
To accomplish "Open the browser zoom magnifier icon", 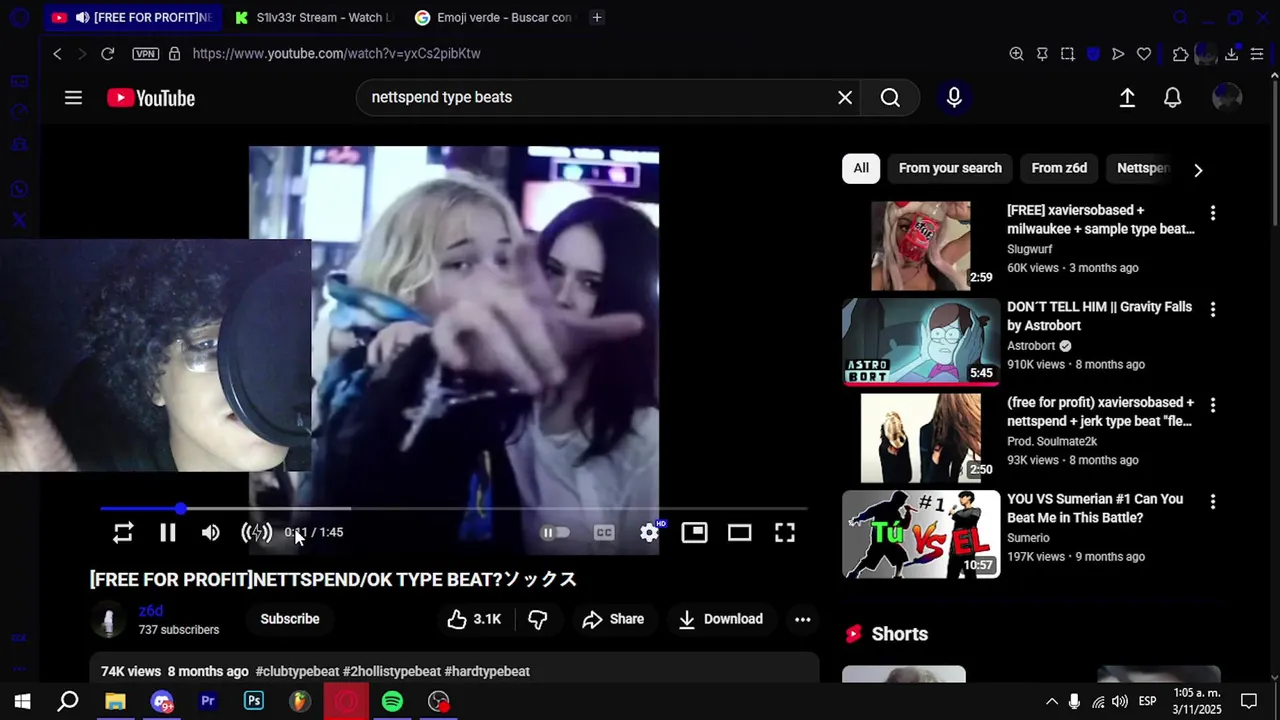I will tap(1016, 54).
